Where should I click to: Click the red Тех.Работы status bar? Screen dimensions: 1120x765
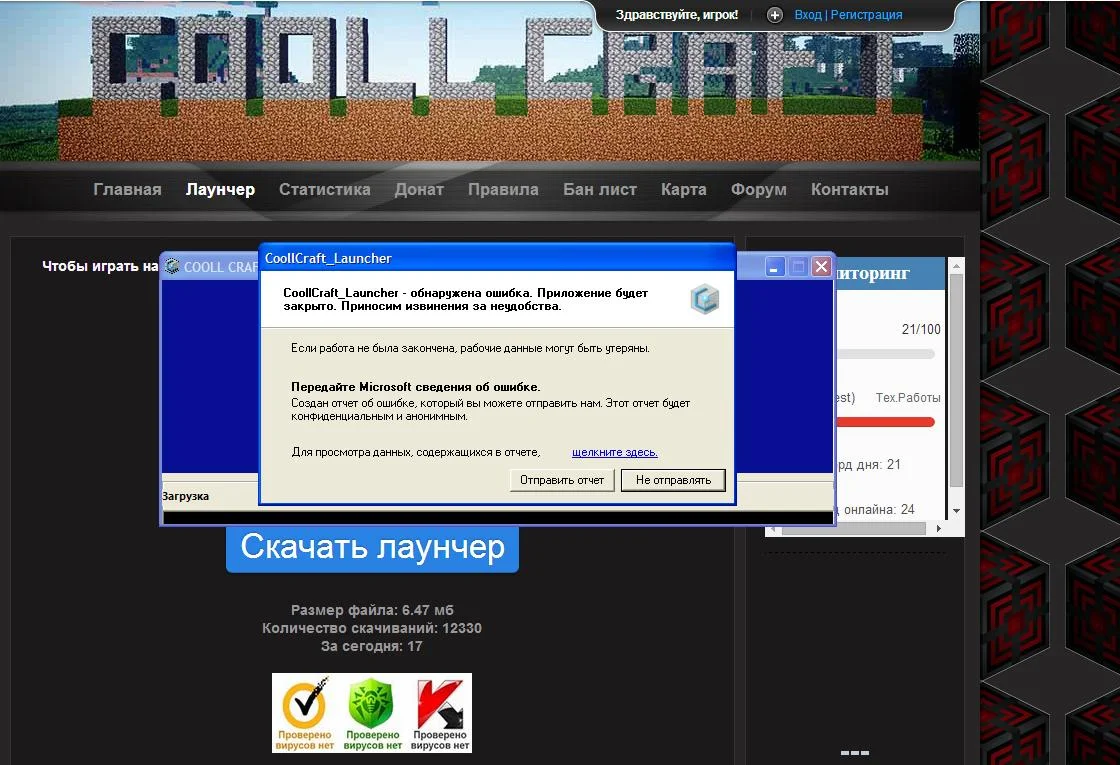point(885,422)
